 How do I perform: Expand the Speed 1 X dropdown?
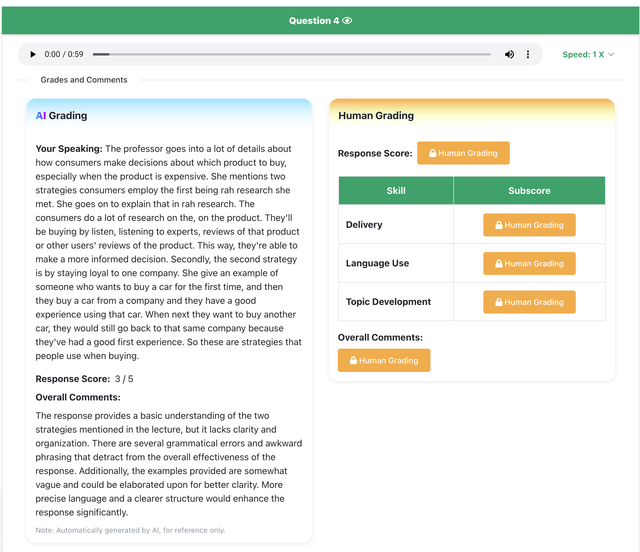point(587,54)
